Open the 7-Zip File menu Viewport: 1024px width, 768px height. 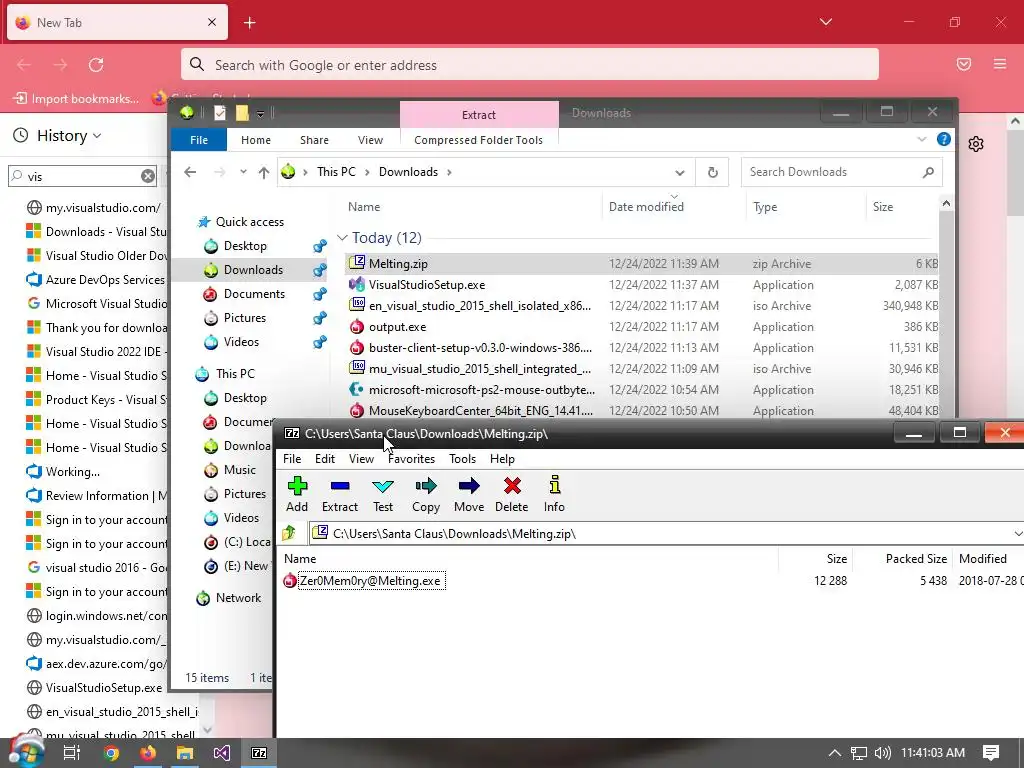[x=292, y=458]
